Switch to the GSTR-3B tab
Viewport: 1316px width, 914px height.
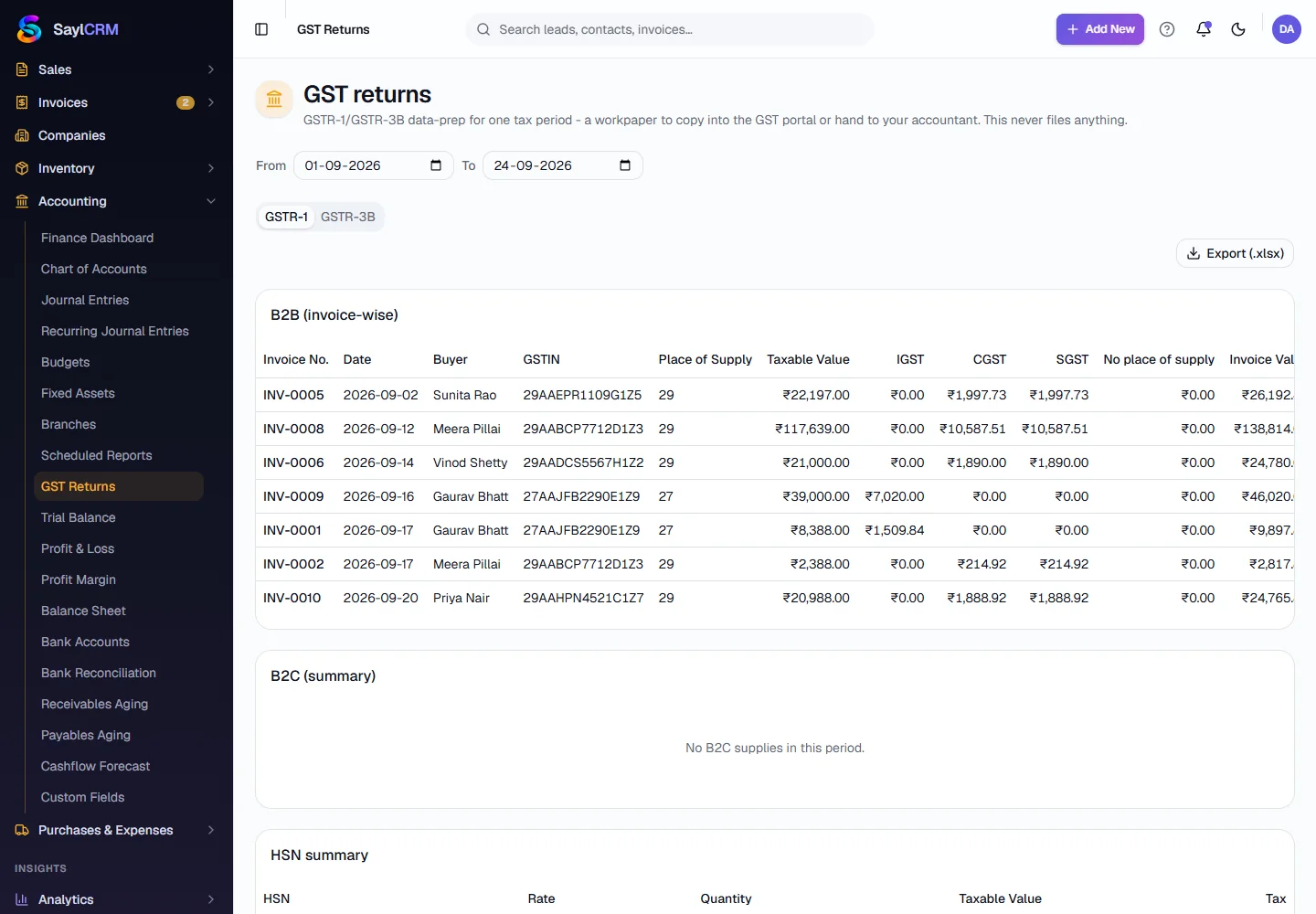point(348,217)
